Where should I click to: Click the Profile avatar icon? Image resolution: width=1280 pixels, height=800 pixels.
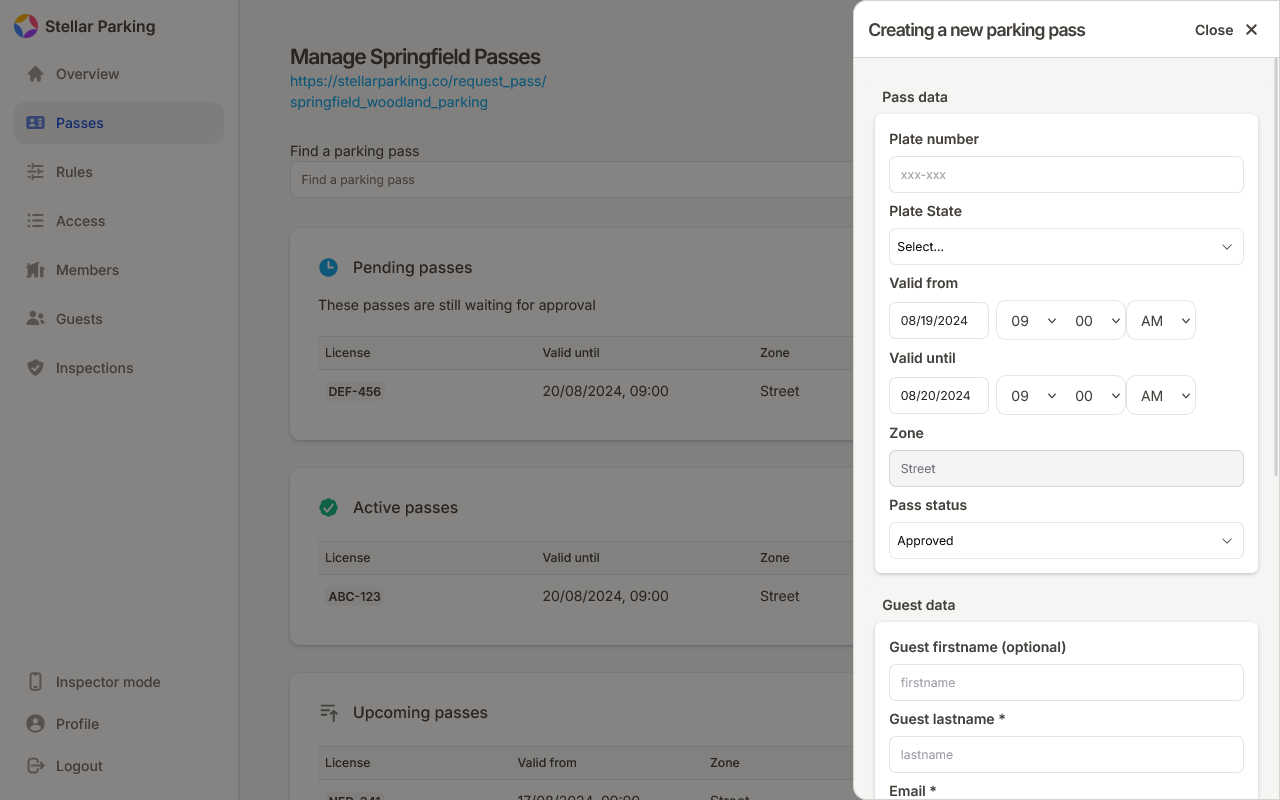[x=36, y=724]
